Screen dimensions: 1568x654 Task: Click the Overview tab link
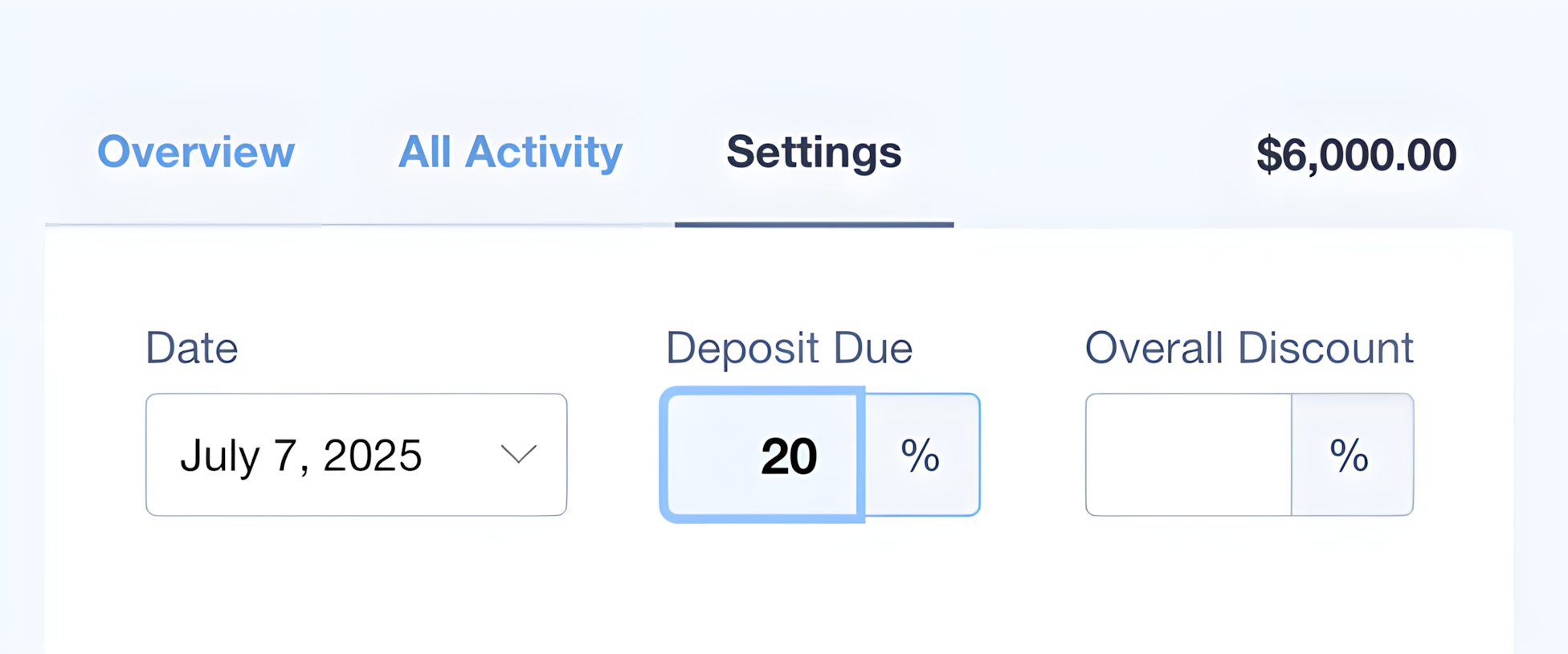pos(197,153)
